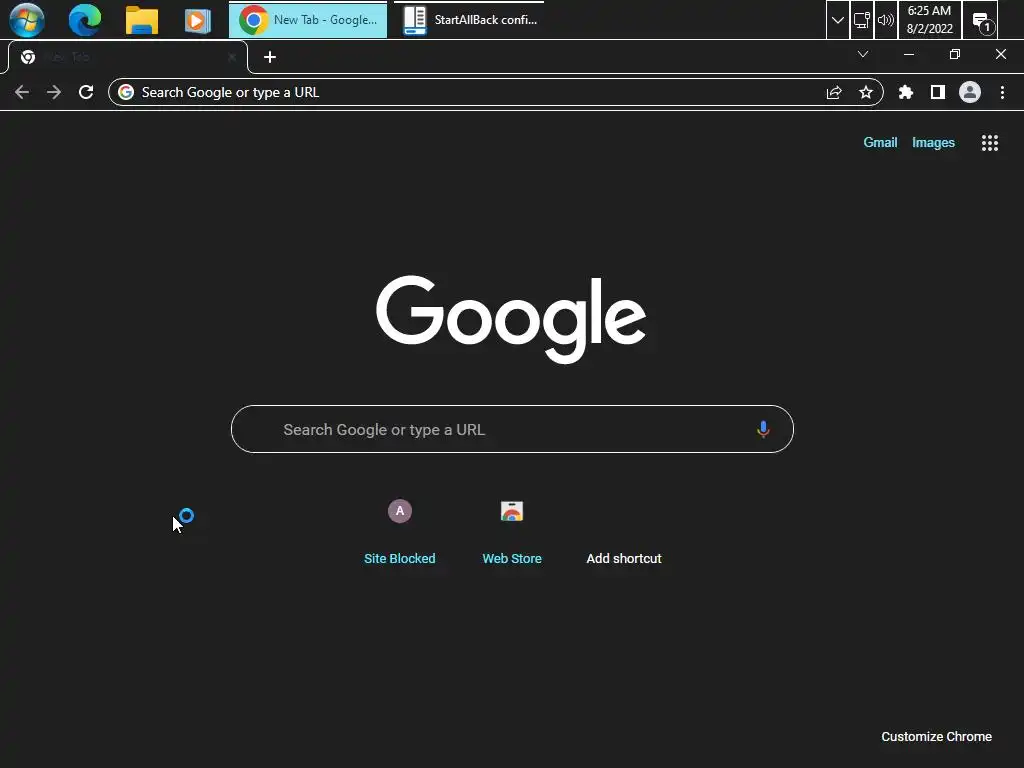Open the network tray icon
This screenshot has height=768, width=1024.
pyautogui.click(x=861, y=20)
